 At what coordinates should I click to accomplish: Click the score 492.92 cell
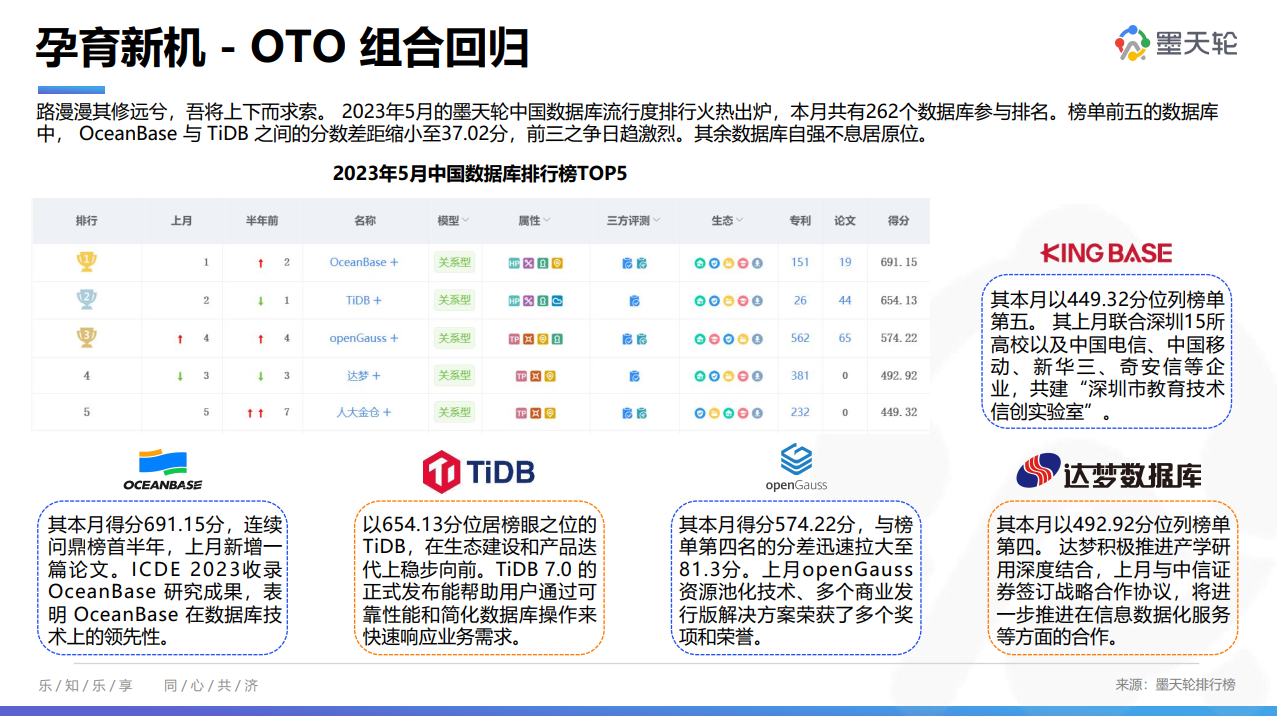pos(898,376)
